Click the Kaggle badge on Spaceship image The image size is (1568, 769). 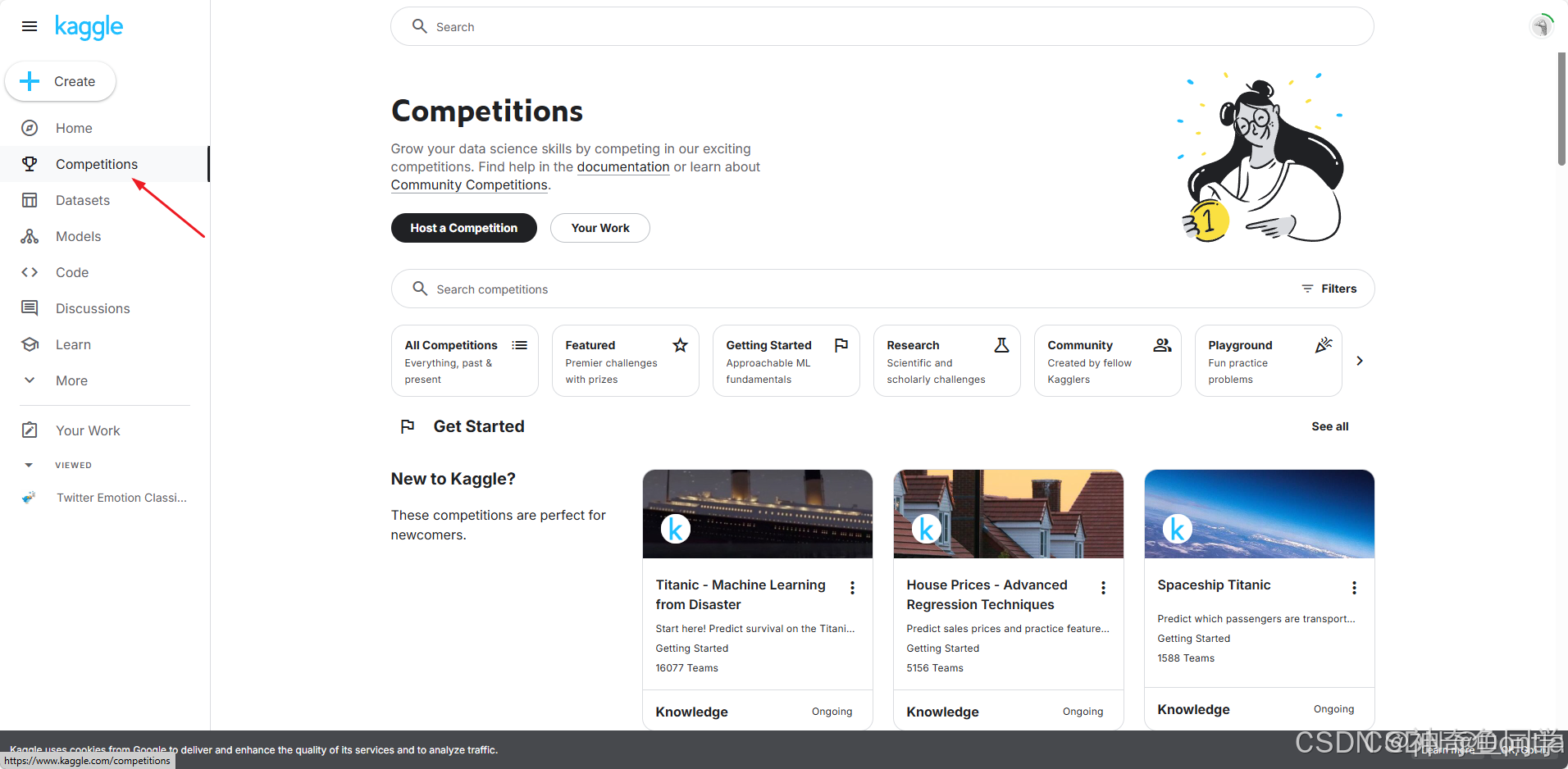[1178, 530]
